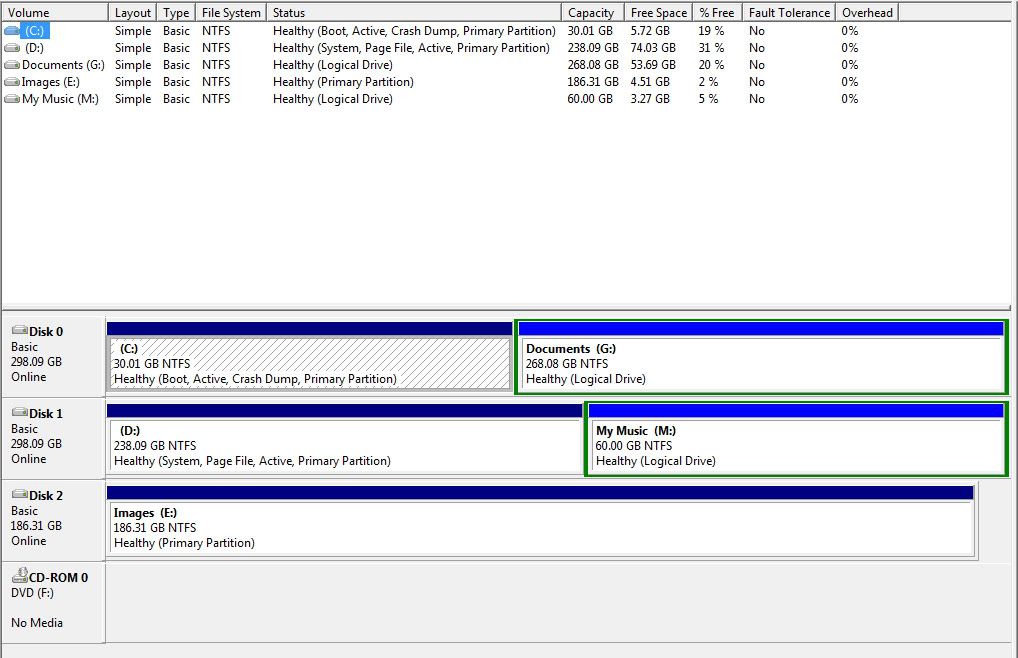Click the DVD (F:) text
The width and height of the screenshot is (1018, 658).
(32, 592)
